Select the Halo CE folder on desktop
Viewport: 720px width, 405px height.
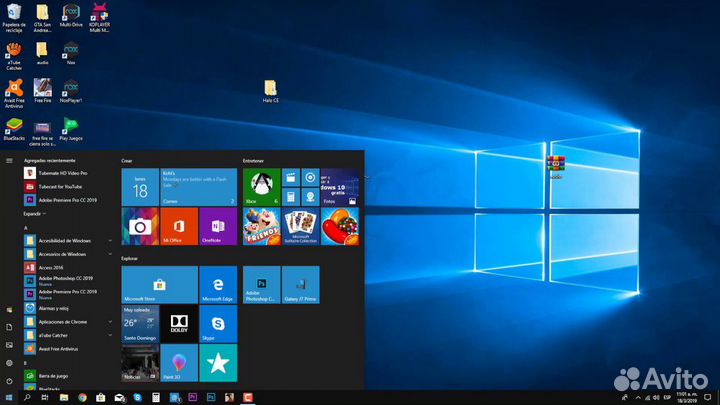click(270, 91)
